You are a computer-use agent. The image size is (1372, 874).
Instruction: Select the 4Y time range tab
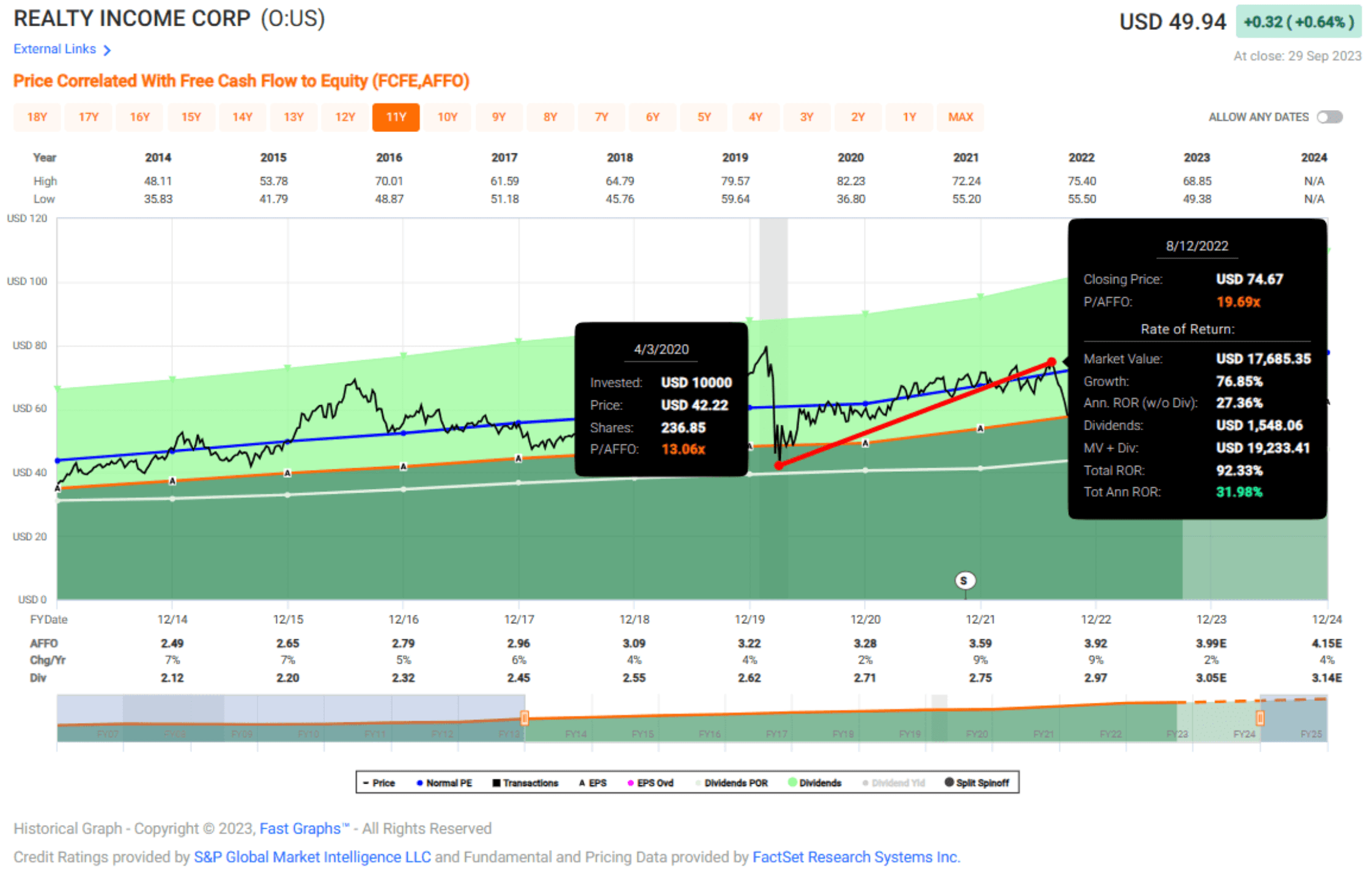point(756,117)
